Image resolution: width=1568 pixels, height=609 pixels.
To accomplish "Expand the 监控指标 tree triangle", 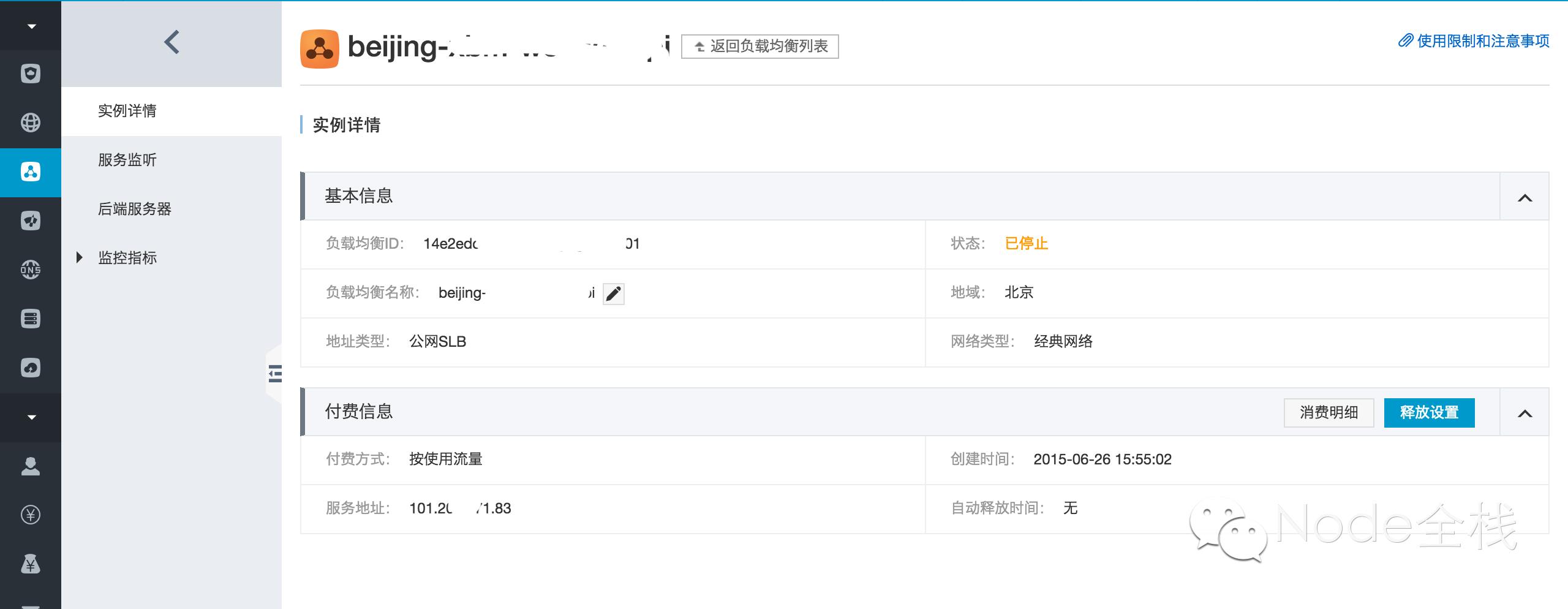I will tap(79, 258).
